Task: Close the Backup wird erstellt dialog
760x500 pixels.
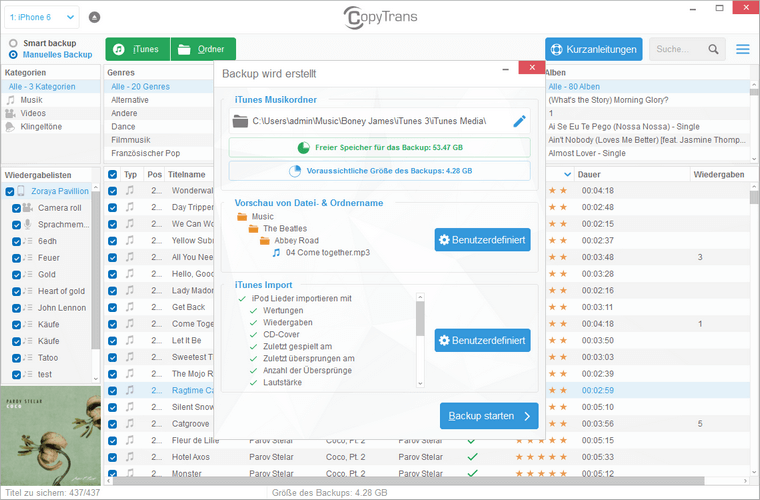Action: [x=532, y=67]
